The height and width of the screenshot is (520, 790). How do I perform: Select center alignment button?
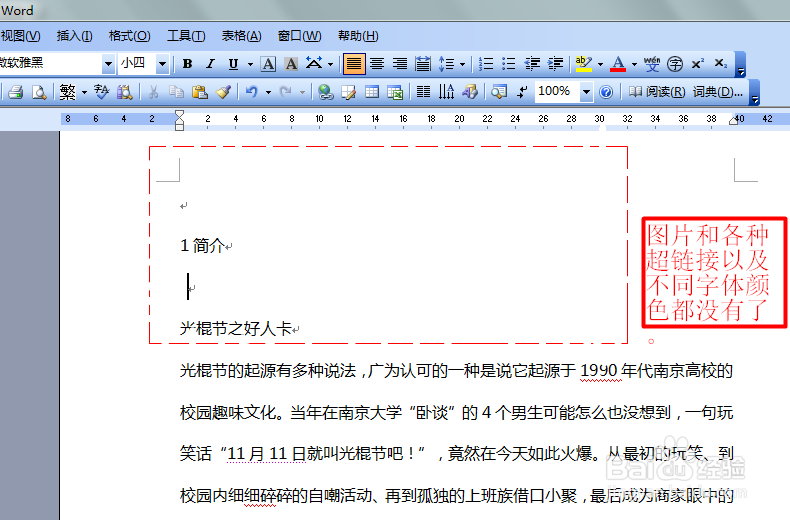377,64
